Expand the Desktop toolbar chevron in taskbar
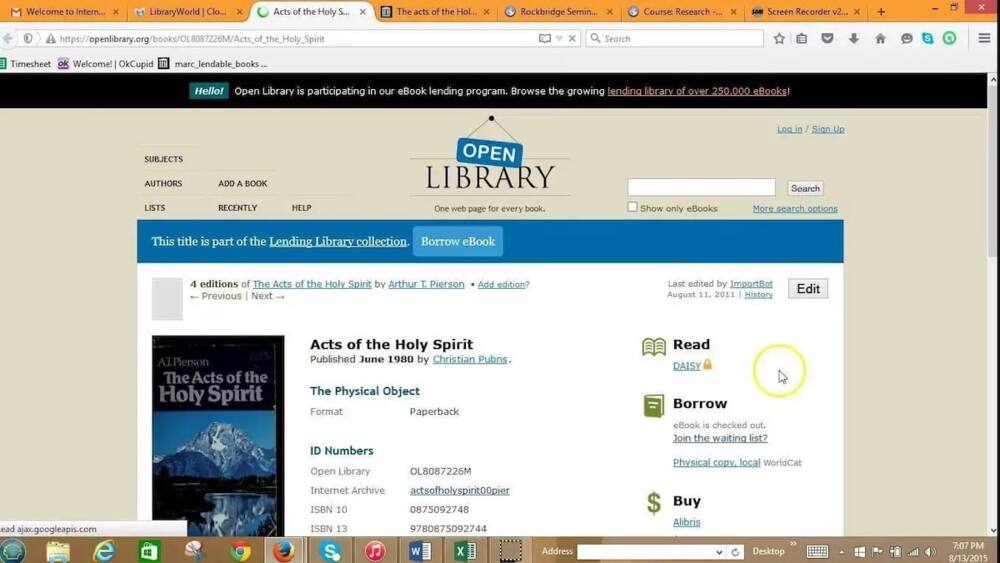1000x563 pixels. (794, 545)
